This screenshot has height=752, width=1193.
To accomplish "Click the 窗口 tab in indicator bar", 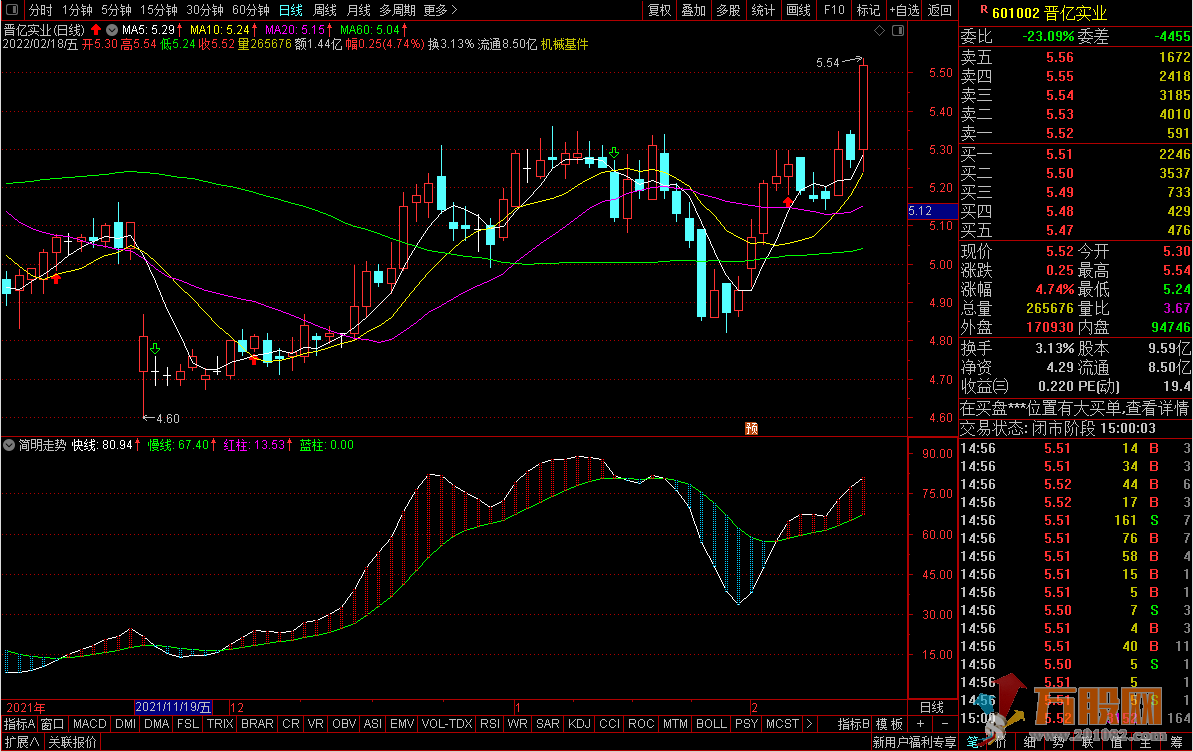I will 52,724.
